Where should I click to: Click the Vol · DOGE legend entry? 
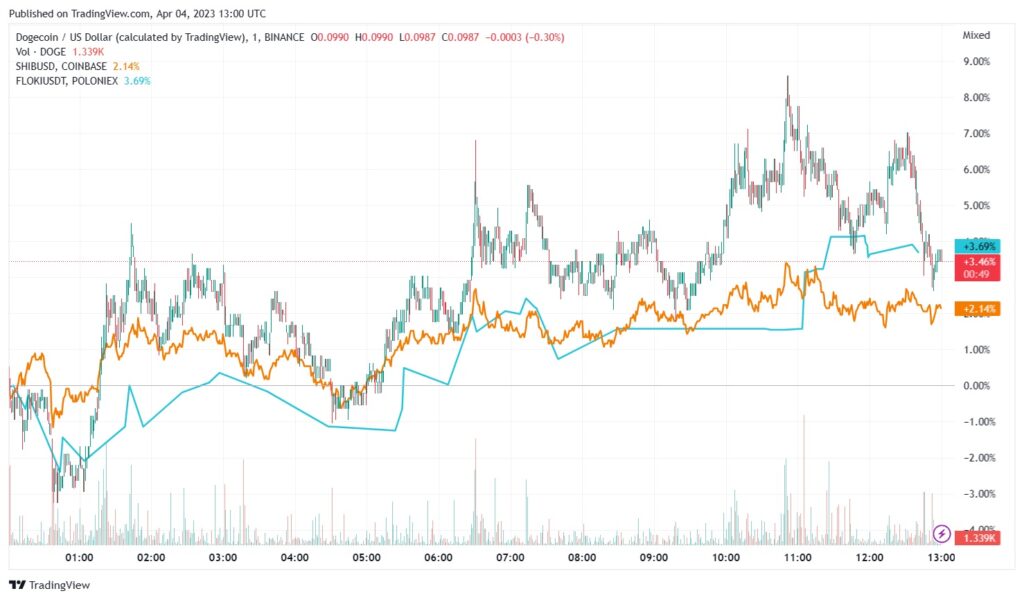click(40, 52)
